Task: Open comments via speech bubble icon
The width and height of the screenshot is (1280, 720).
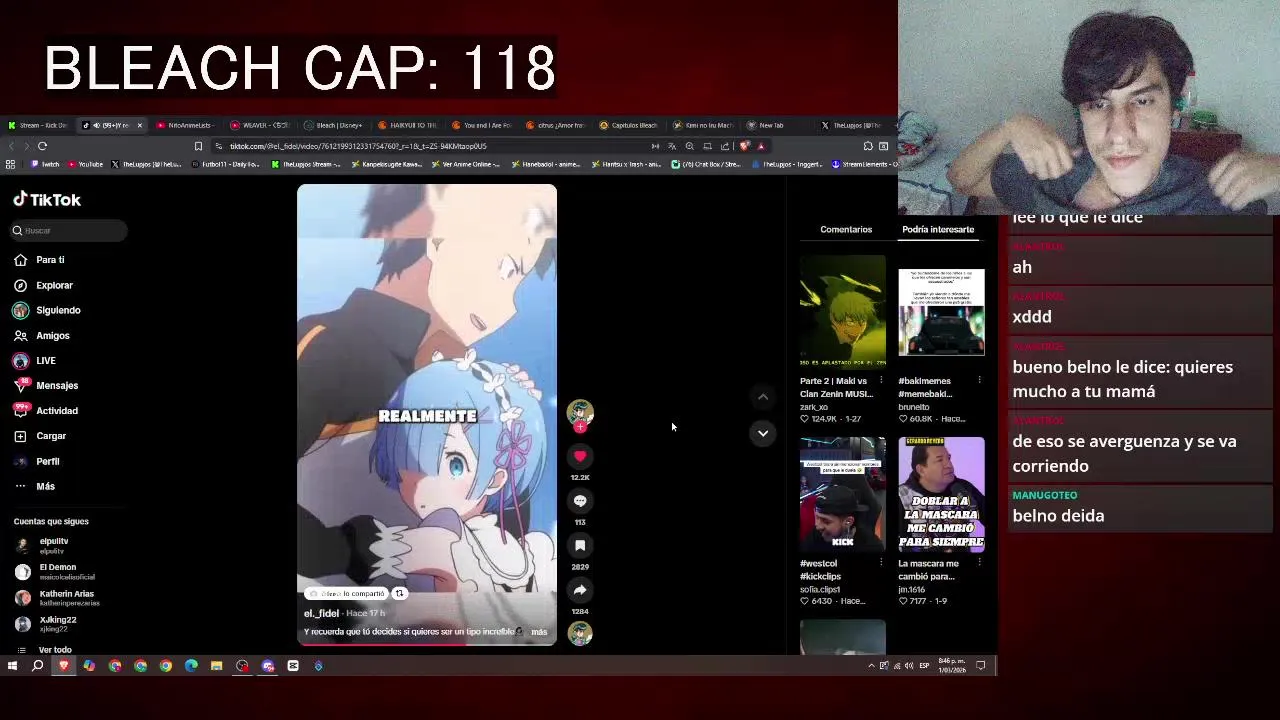Action: (x=580, y=501)
